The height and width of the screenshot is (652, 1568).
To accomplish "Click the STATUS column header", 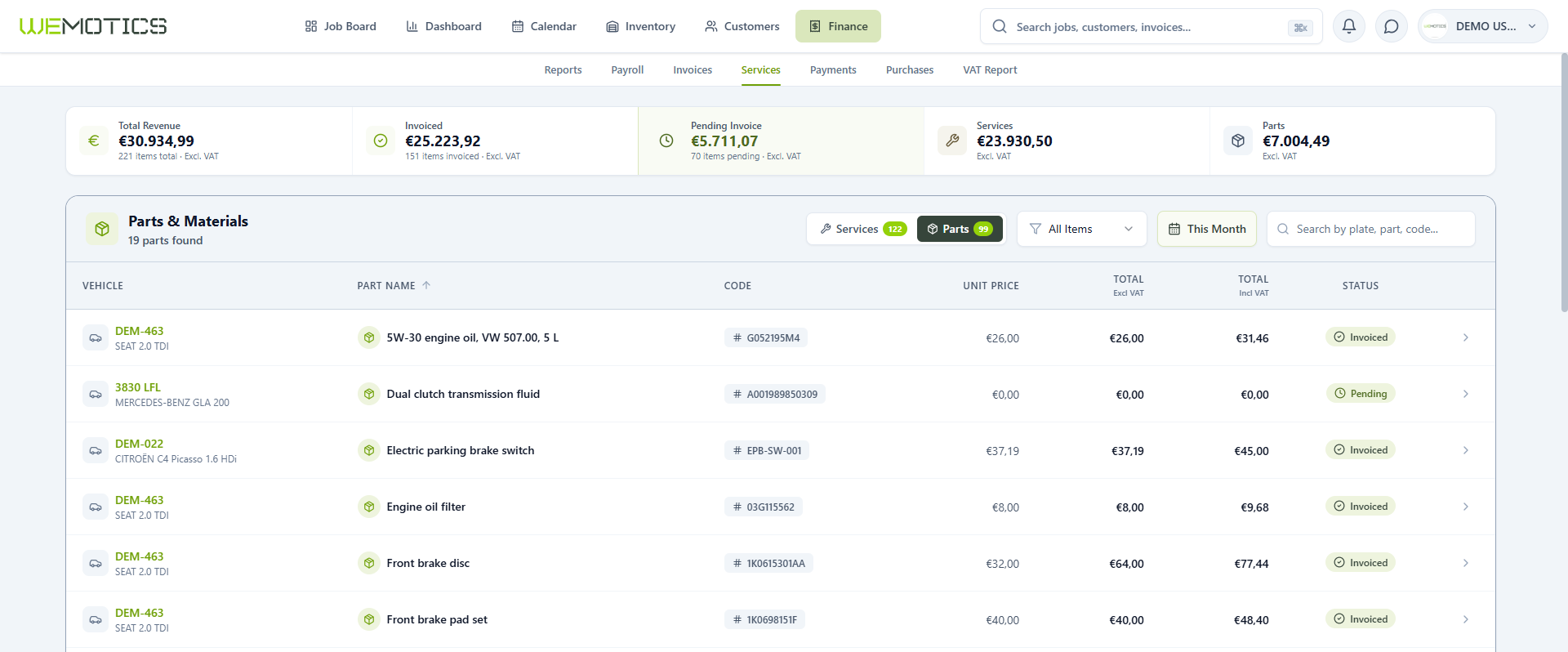I will click(1361, 285).
